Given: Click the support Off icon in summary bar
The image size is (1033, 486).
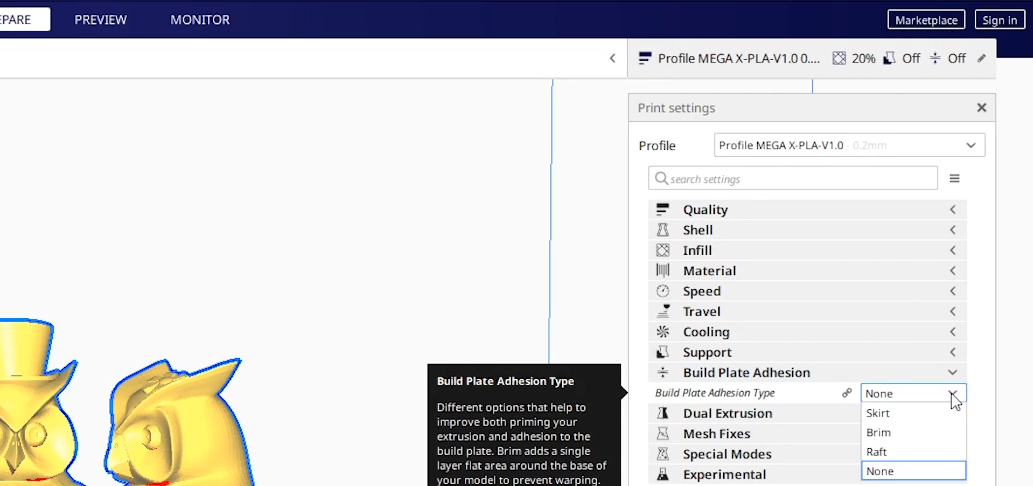Looking at the screenshot, I should point(889,59).
